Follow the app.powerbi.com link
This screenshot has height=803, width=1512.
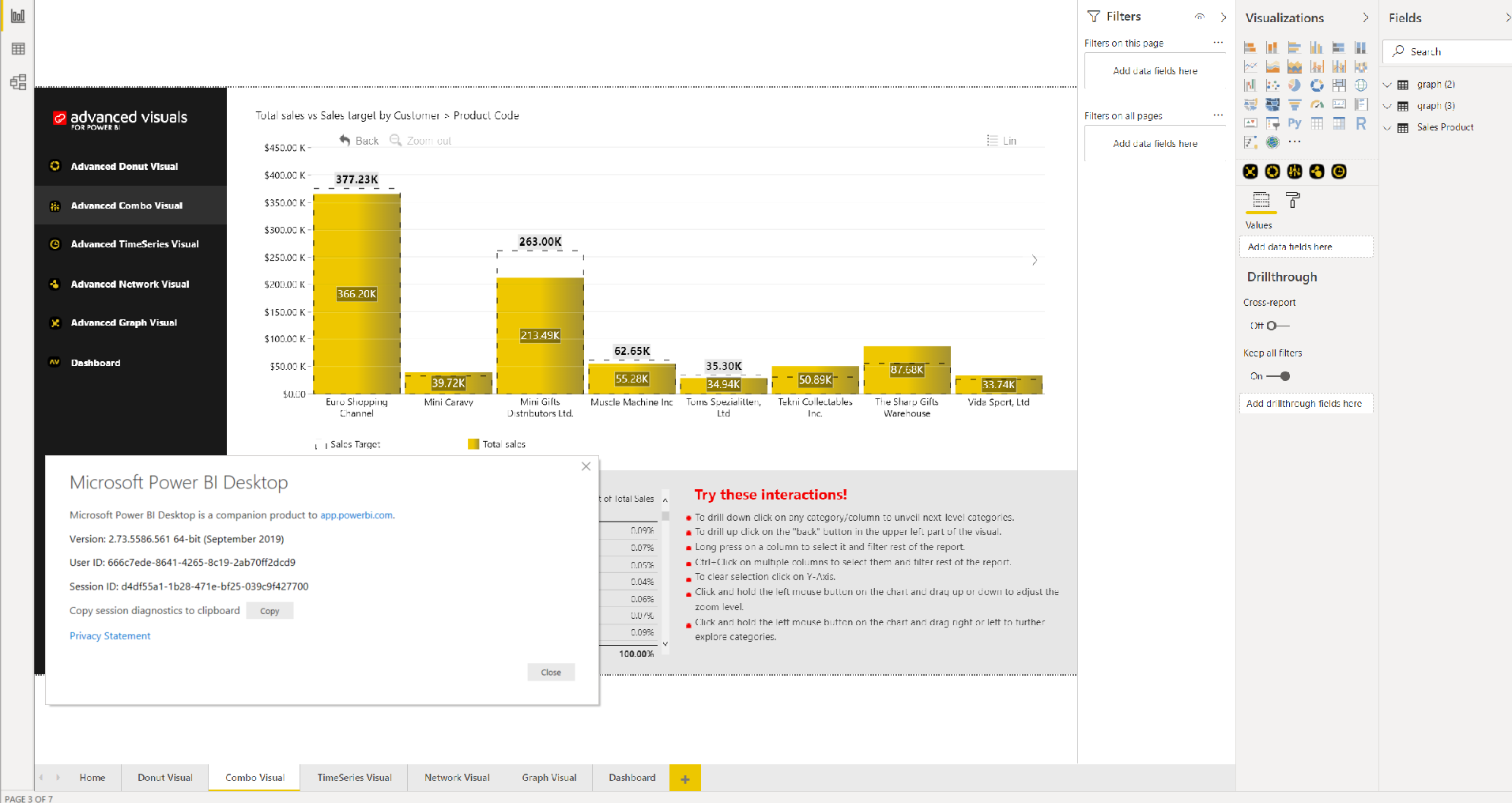click(356, 515)
